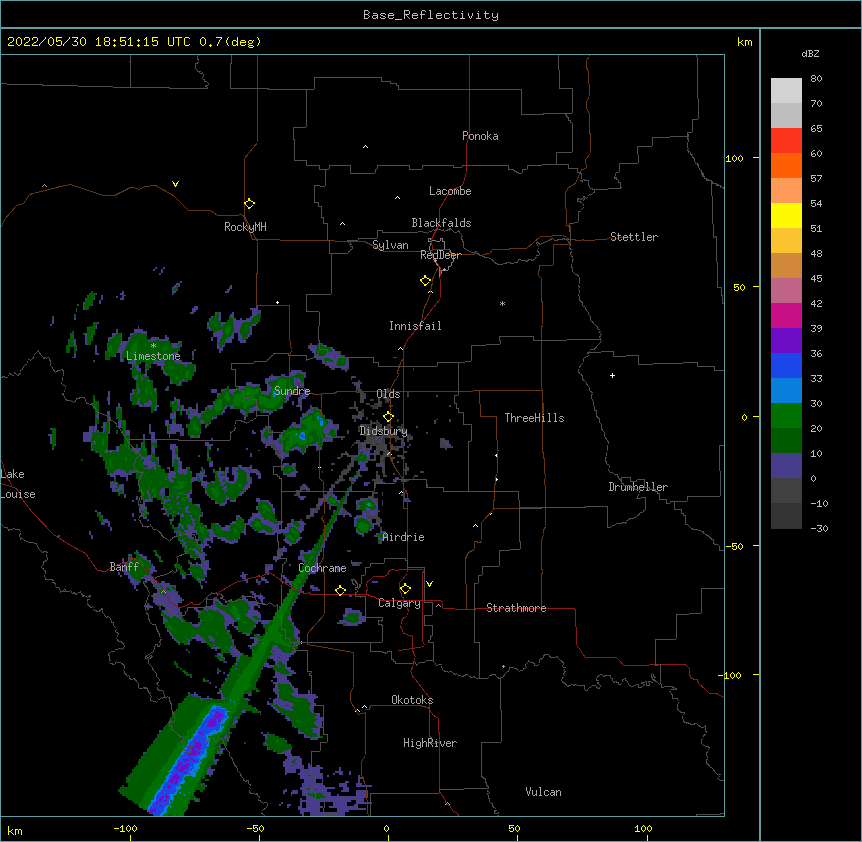The height and width of the screenshot is (842, 862).
Task: Click the 50 tick on bottom horizontal axis
Action: pyautogui.click(x=514, y=828)
